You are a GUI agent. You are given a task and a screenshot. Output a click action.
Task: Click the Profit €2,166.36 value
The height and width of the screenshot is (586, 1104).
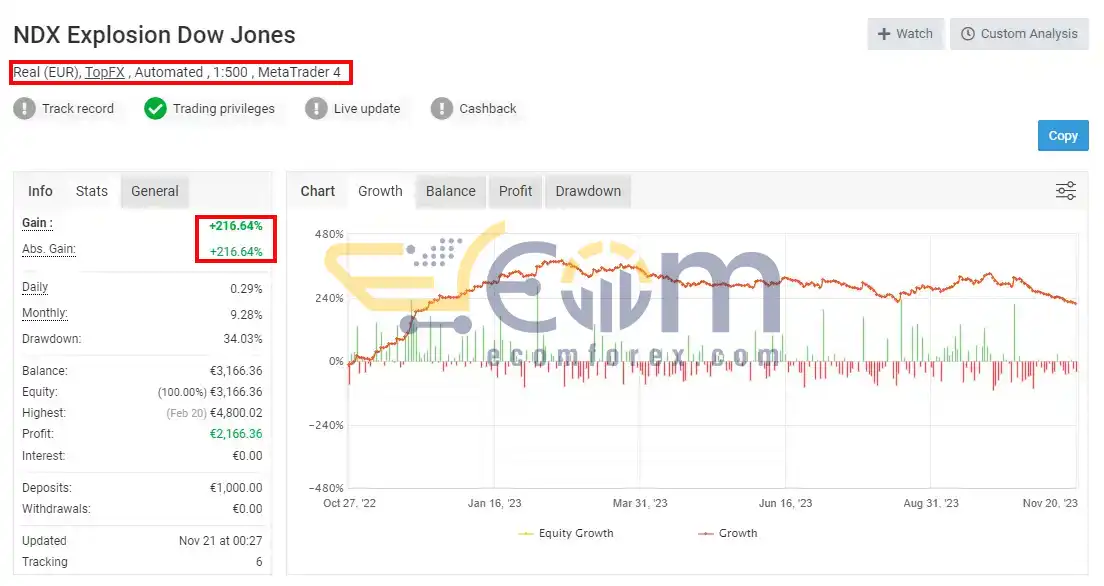(236, 434)
